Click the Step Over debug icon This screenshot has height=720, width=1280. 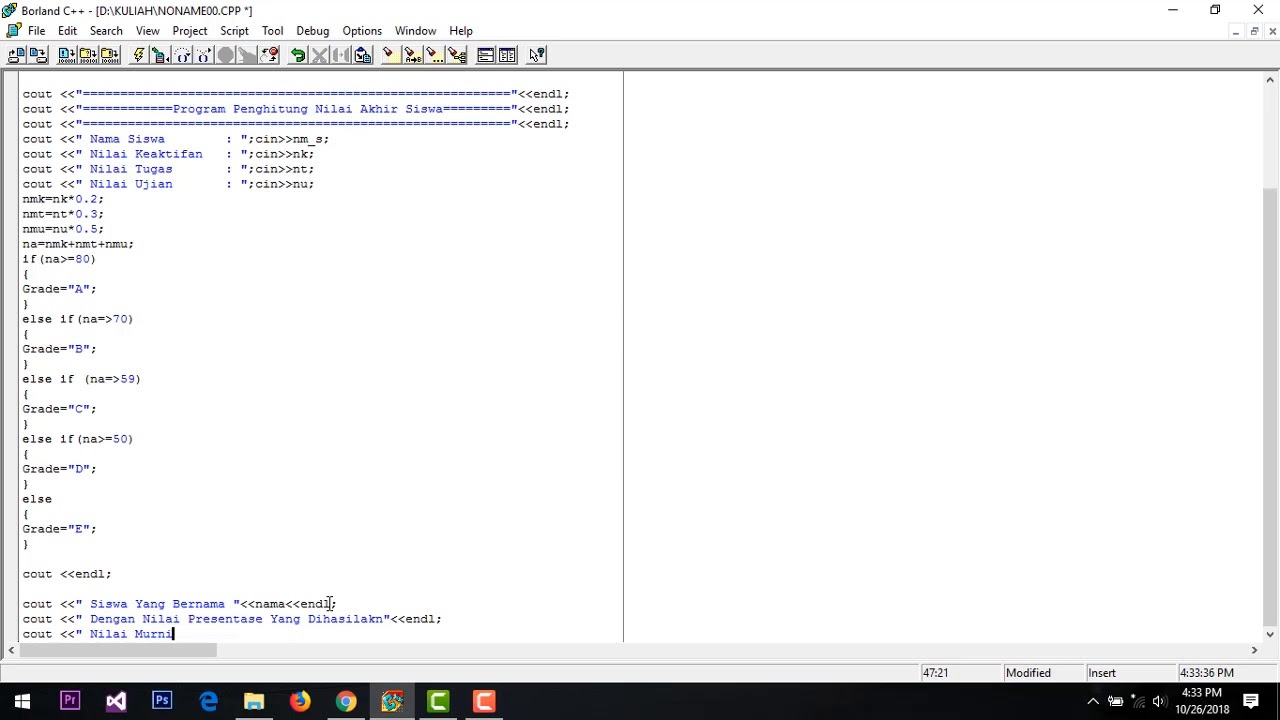(182, 55)
